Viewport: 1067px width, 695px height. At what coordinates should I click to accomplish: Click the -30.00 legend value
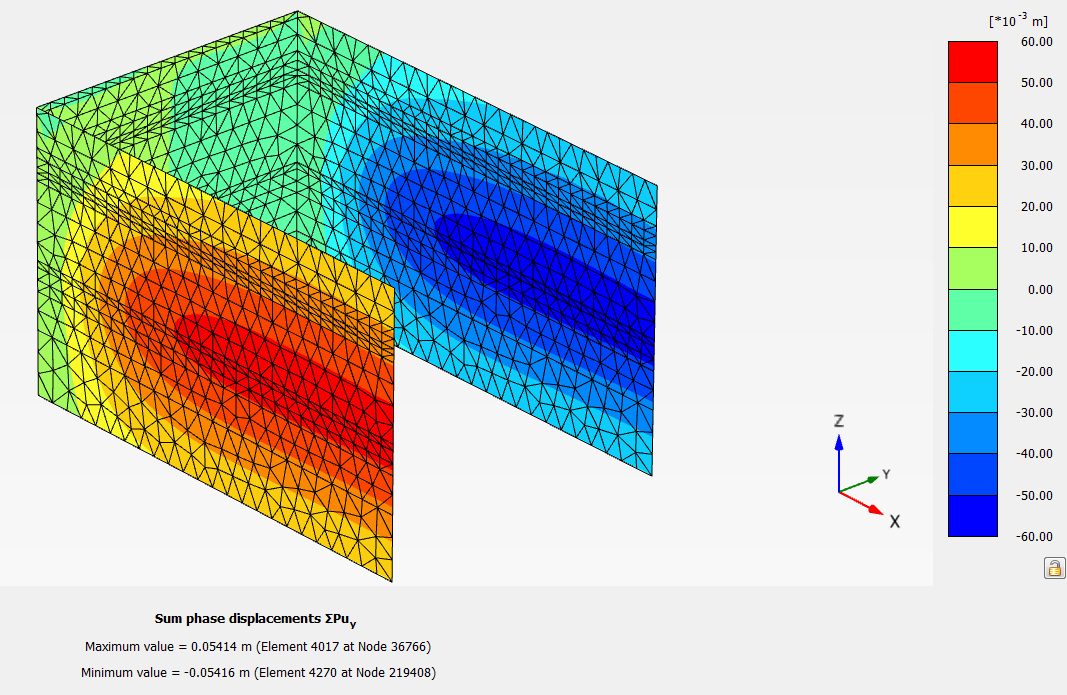[x=1034, y=413]
